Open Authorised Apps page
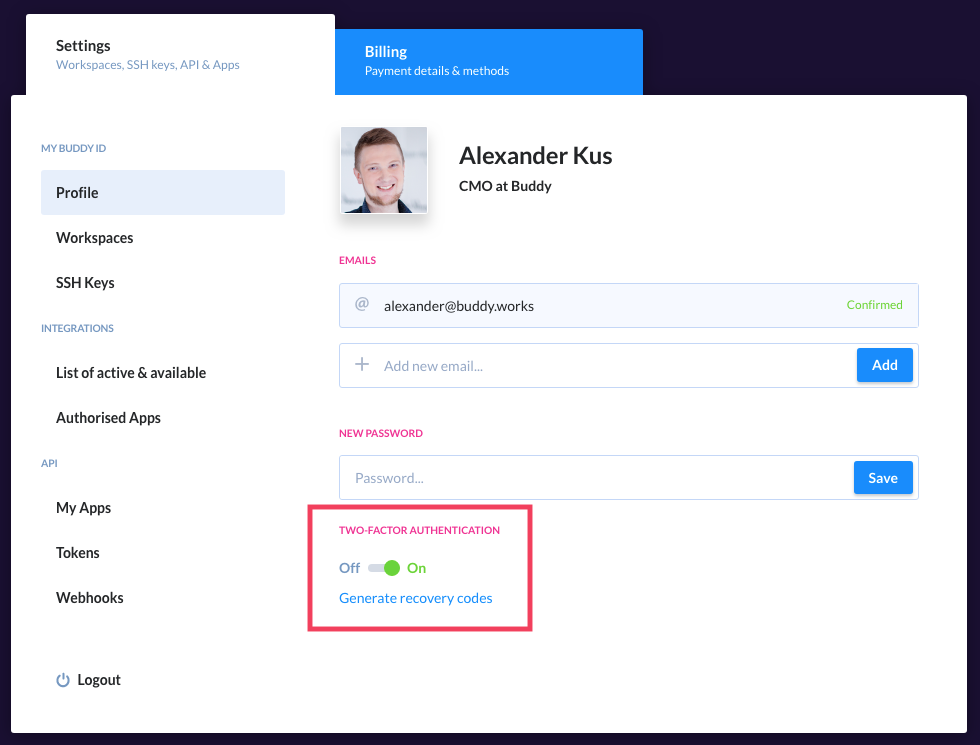 (x=108, y=418)
